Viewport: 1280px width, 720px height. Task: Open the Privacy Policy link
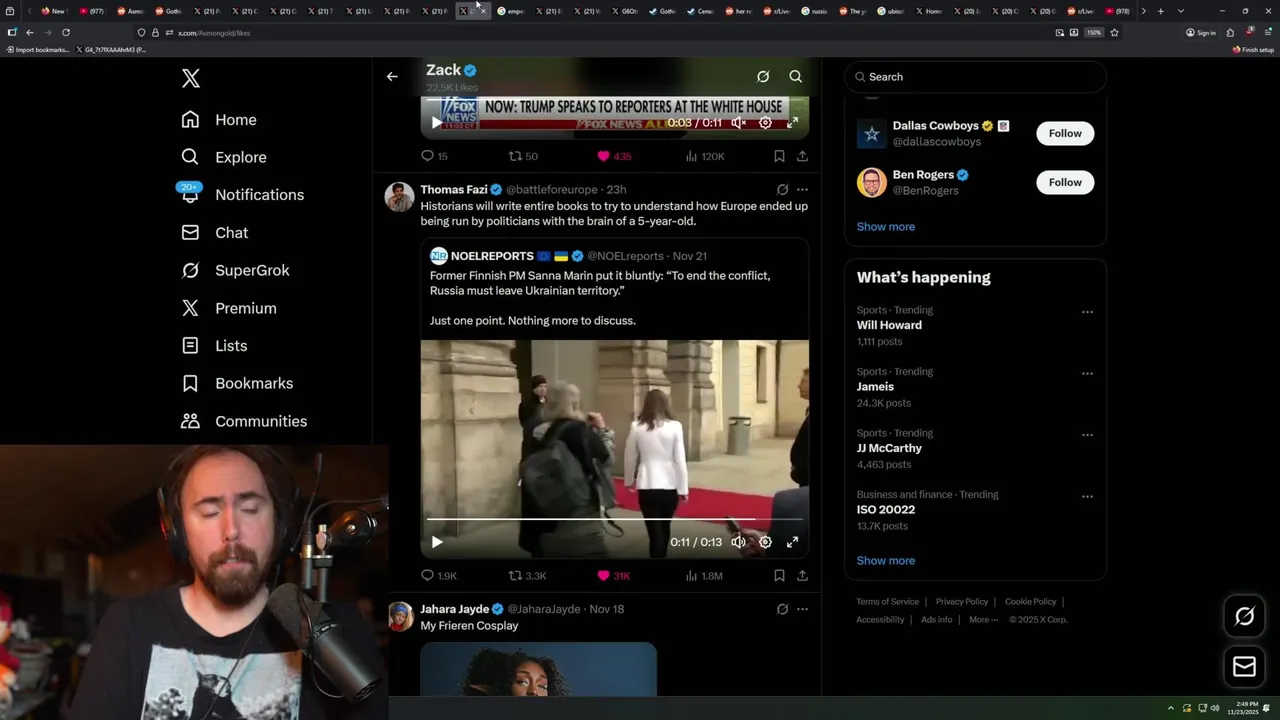point(961,602)
